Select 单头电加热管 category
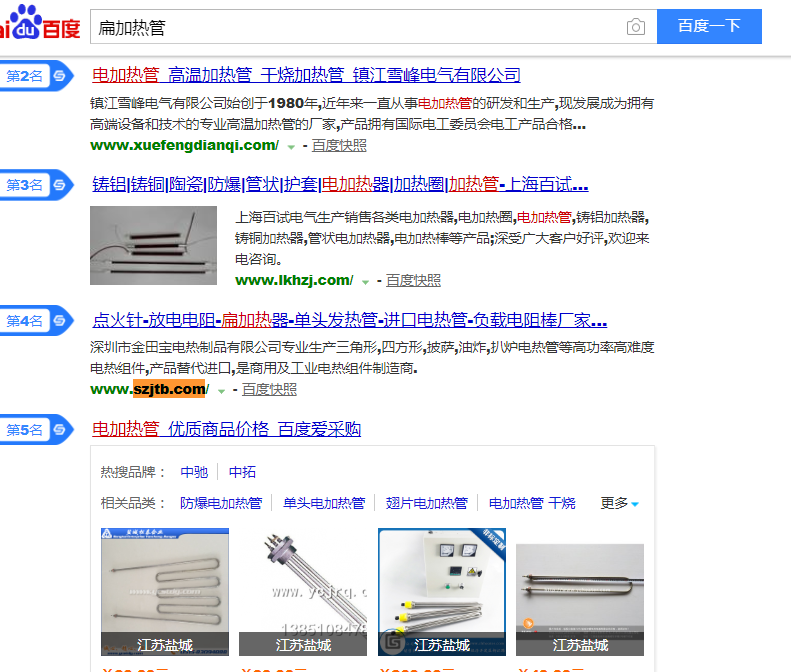791x672 pixels. coord(324,503)
